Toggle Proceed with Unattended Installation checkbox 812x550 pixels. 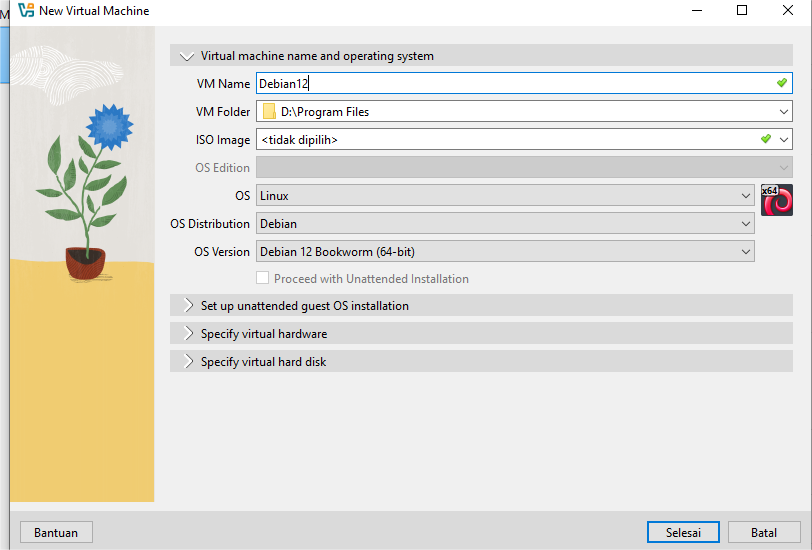click(263, 279)
